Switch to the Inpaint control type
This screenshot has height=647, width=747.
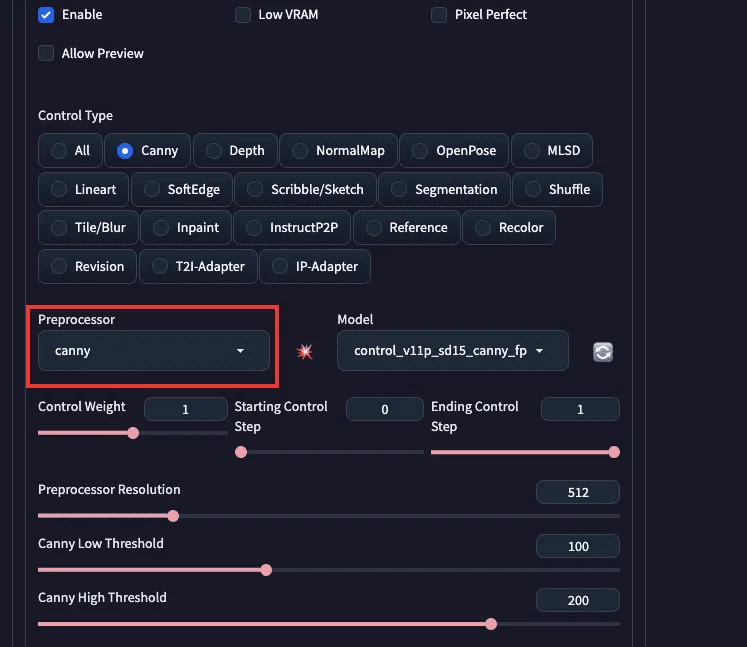coord(186,228)
